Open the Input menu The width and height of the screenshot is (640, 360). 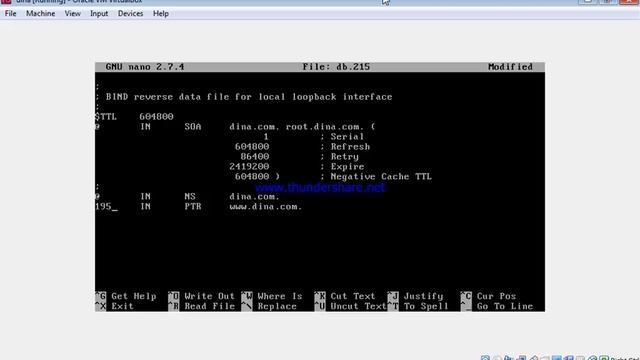pyautogui.click(x=99, y=13)
